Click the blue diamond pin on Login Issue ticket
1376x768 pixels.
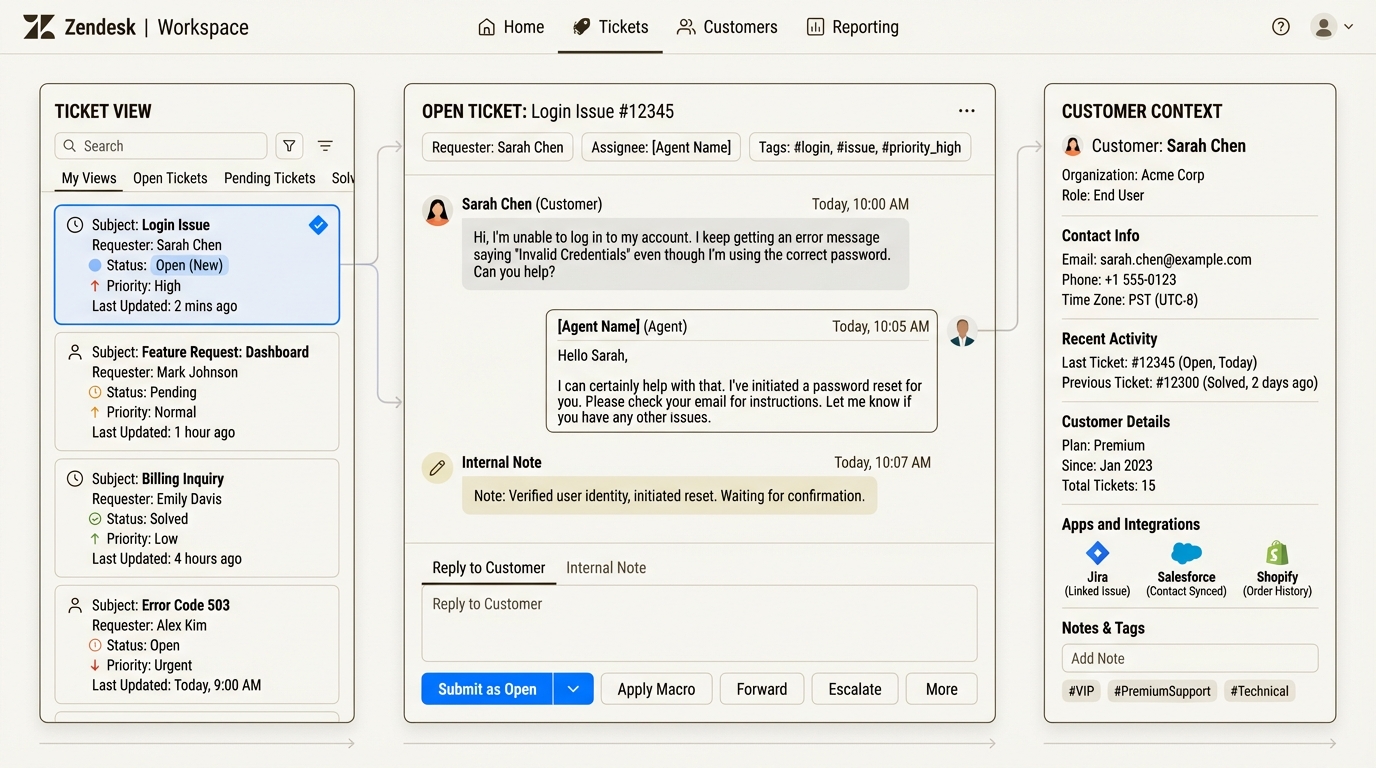(318, 225)
